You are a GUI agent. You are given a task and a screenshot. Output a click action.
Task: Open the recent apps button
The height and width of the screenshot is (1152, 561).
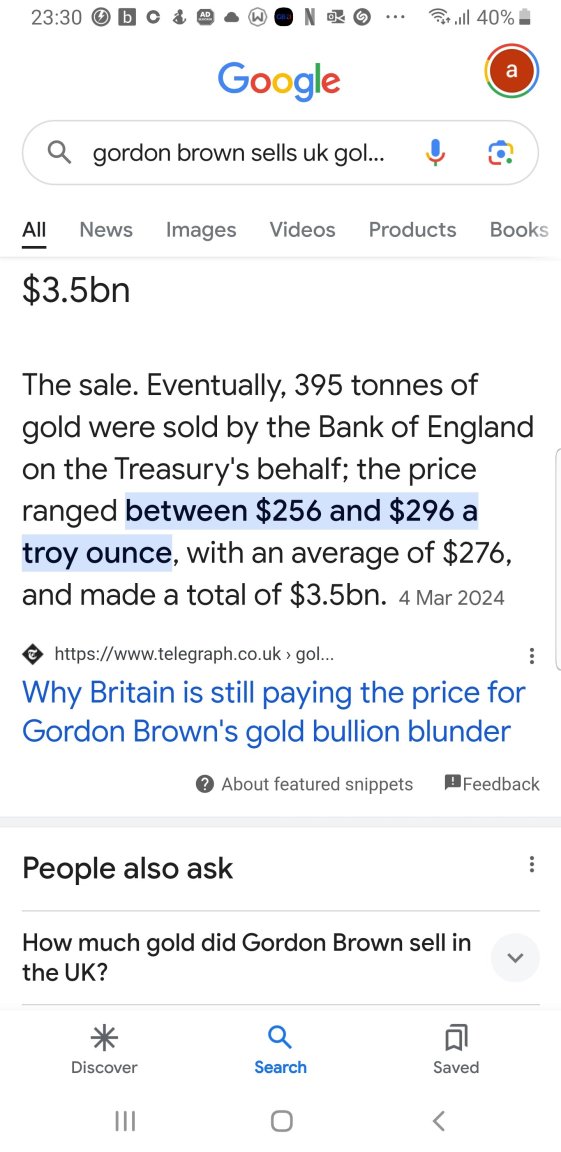126,1120
